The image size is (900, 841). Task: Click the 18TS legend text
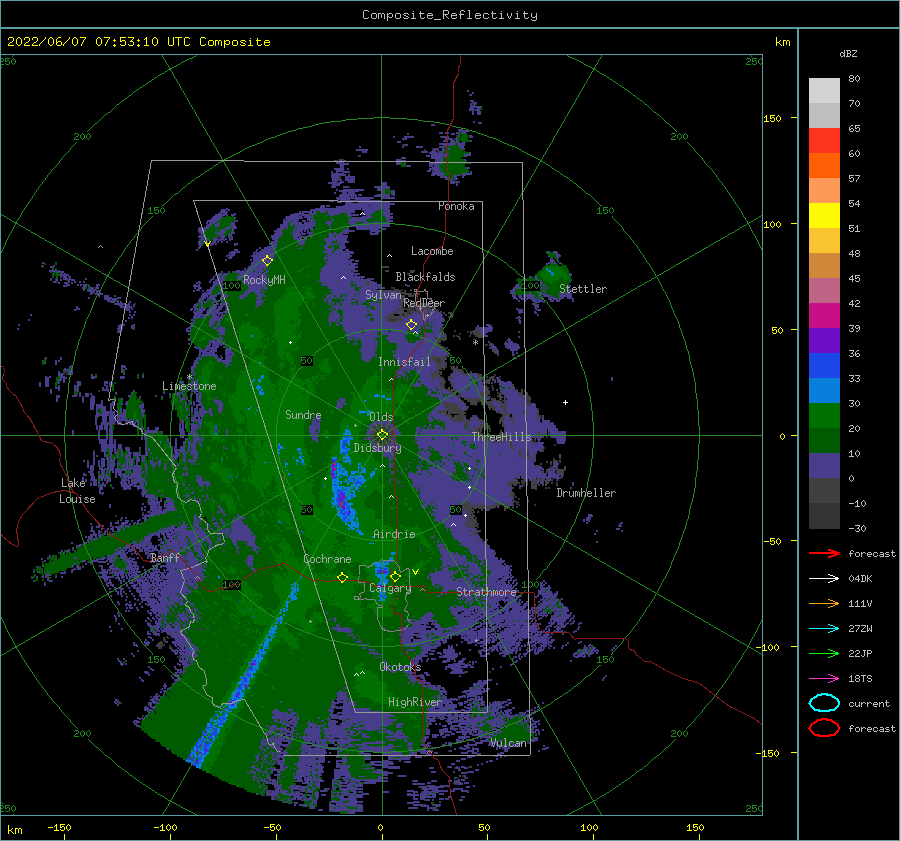click(860, 678)
